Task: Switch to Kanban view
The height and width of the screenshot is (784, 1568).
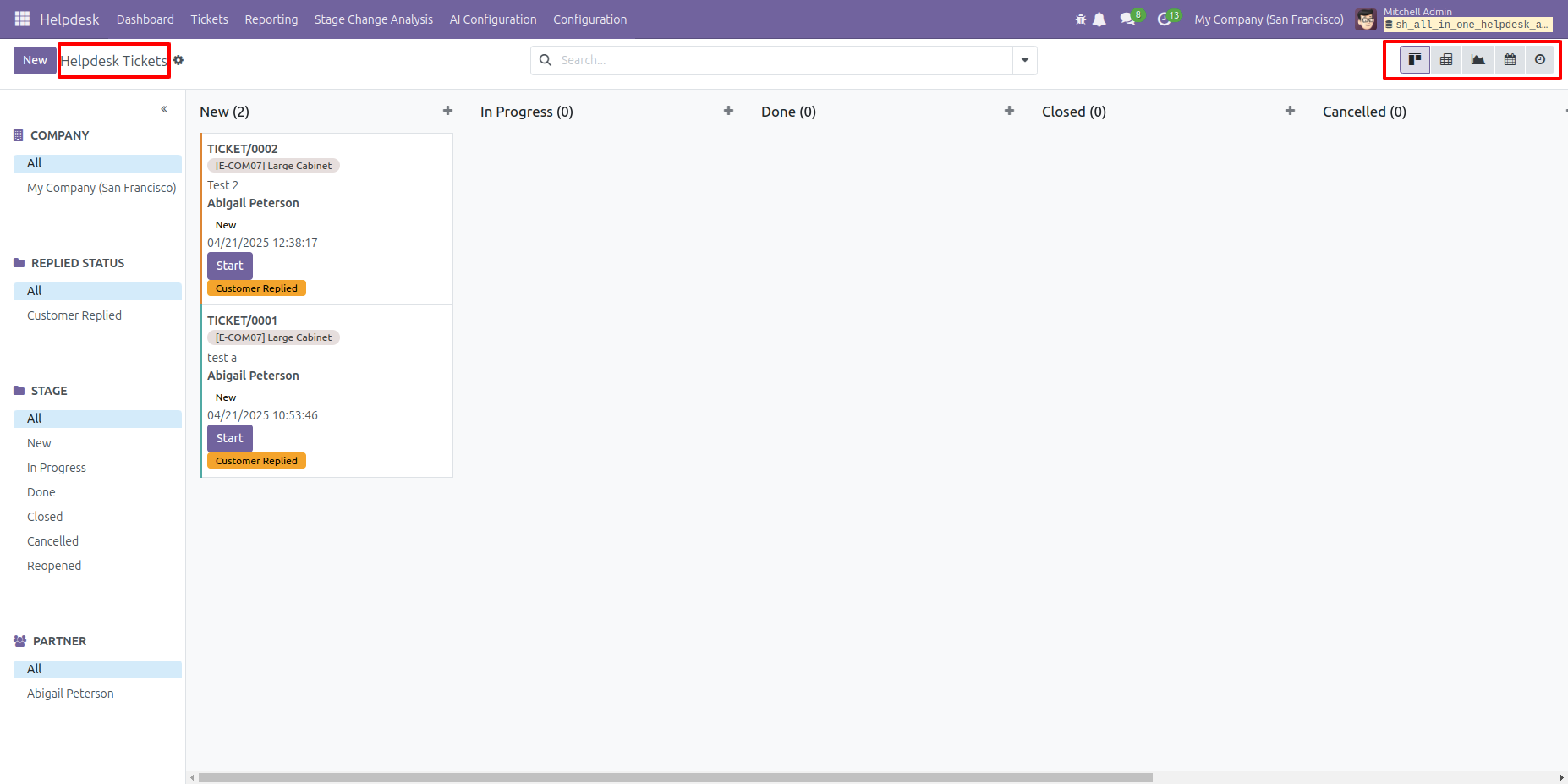Action: [x=1415, y=59]
